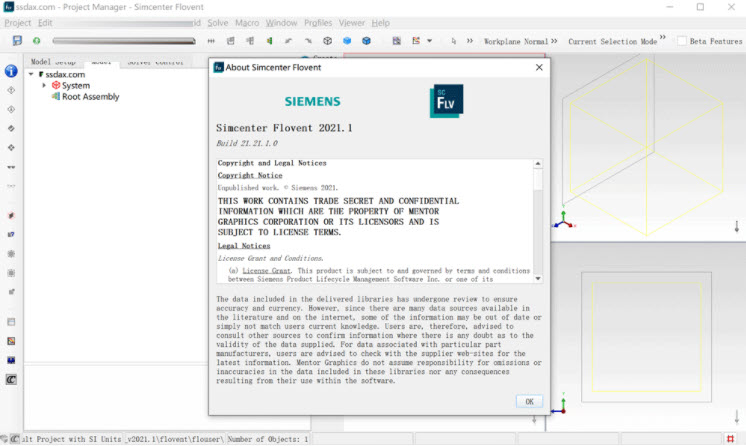Click 'Number of Objects: 1' in status bar
The image size is (746, 446).
coord(269,439)
